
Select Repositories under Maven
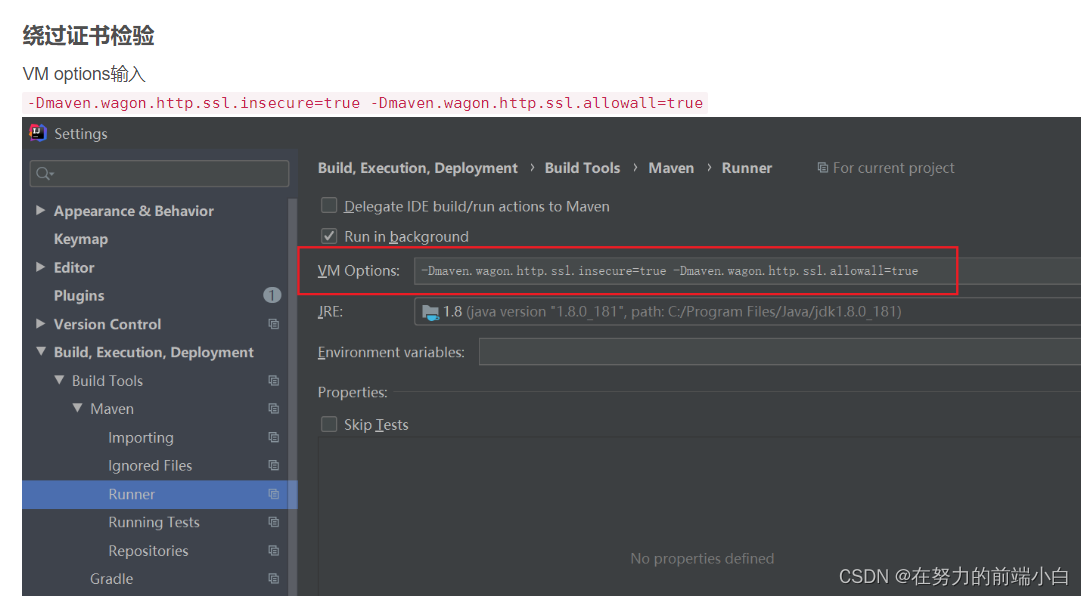point(148,551)
